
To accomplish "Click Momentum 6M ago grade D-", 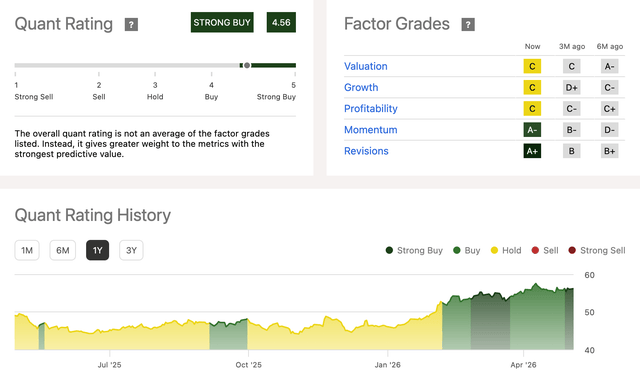I will 609,130.
